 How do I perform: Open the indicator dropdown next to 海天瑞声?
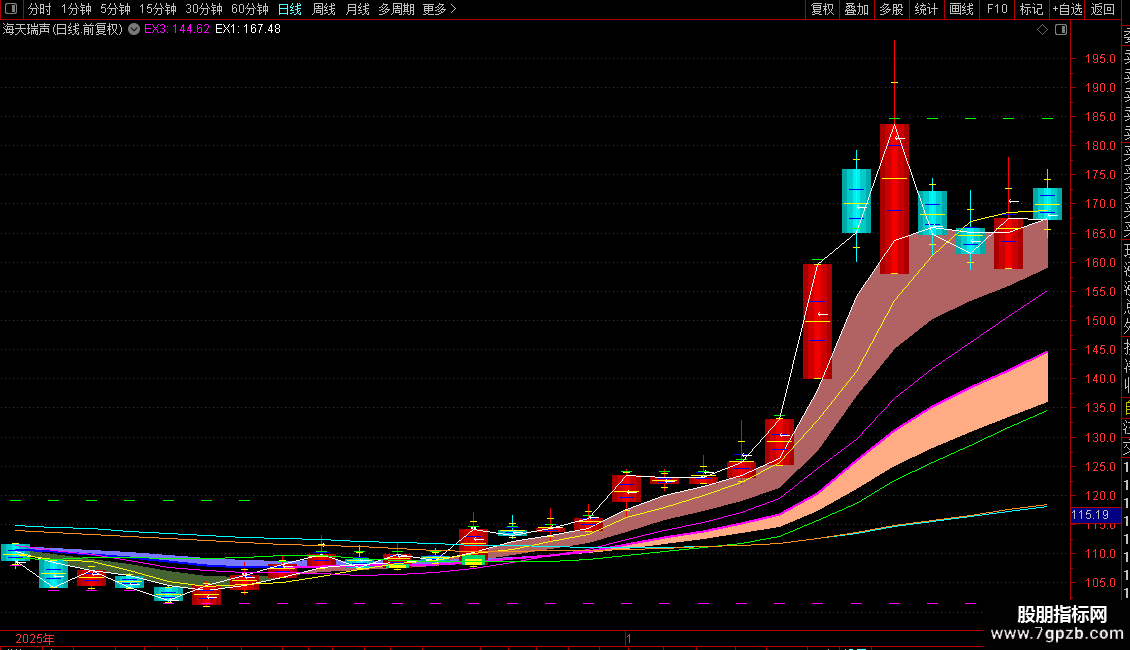(134, 30)
